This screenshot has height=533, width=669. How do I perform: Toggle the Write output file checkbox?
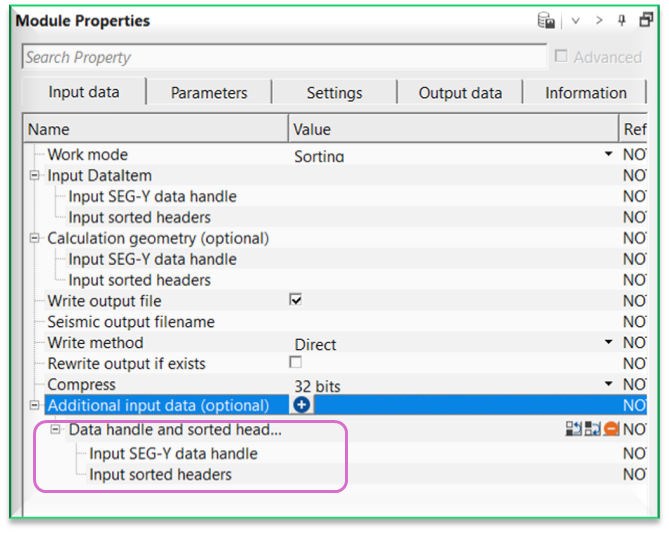(296, 300)
